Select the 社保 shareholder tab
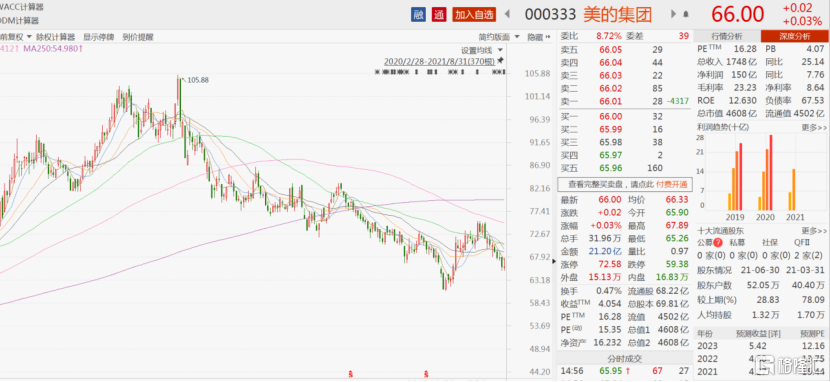Viewport: 830px width, 382px height. (x=770, y=243)
